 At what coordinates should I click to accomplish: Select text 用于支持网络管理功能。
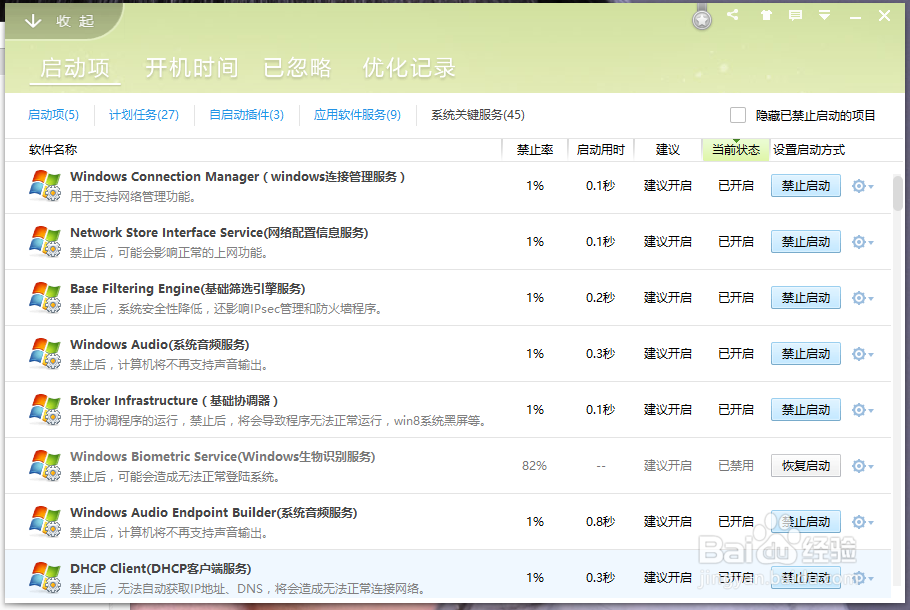(x=133, y=197)
